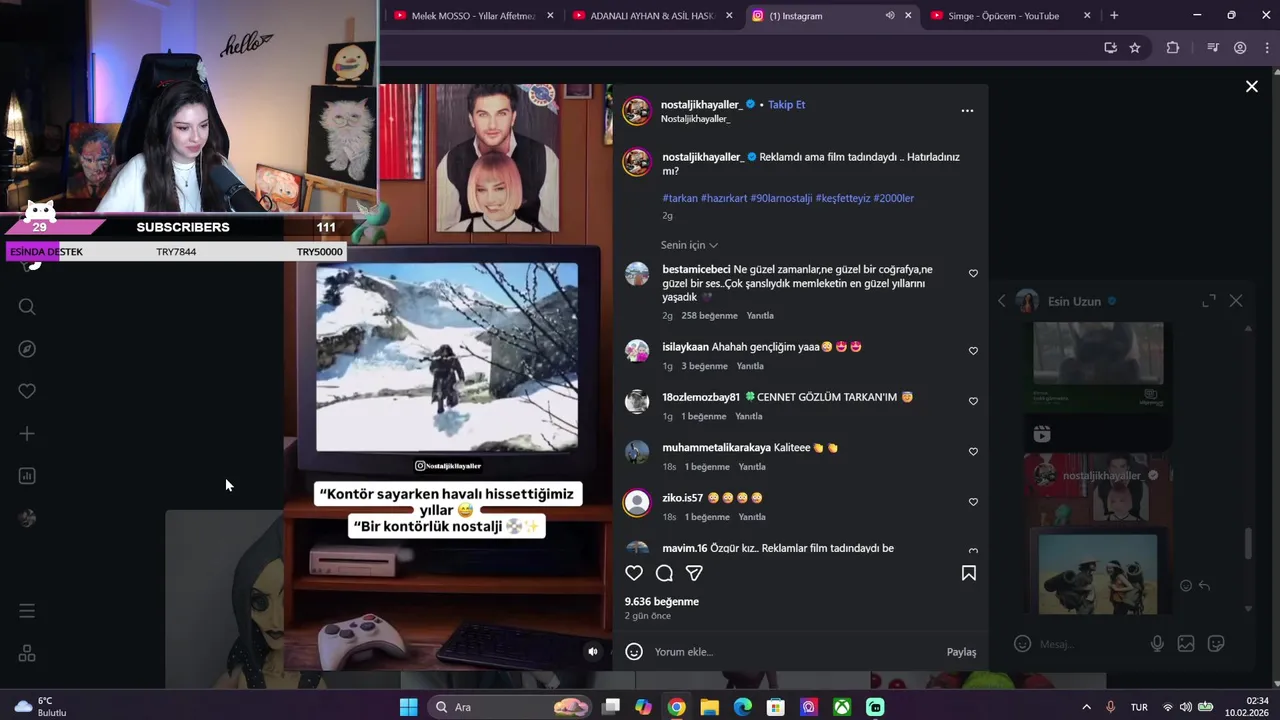Reply to muhammetalikarakaya's comment via Yanıtla

(x=752, y=467)
